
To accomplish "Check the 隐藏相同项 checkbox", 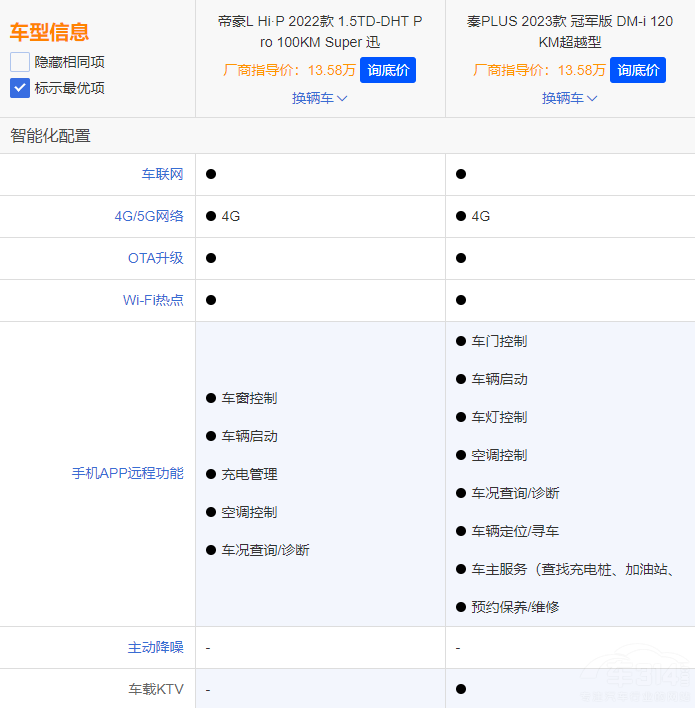I will (20, 62).
